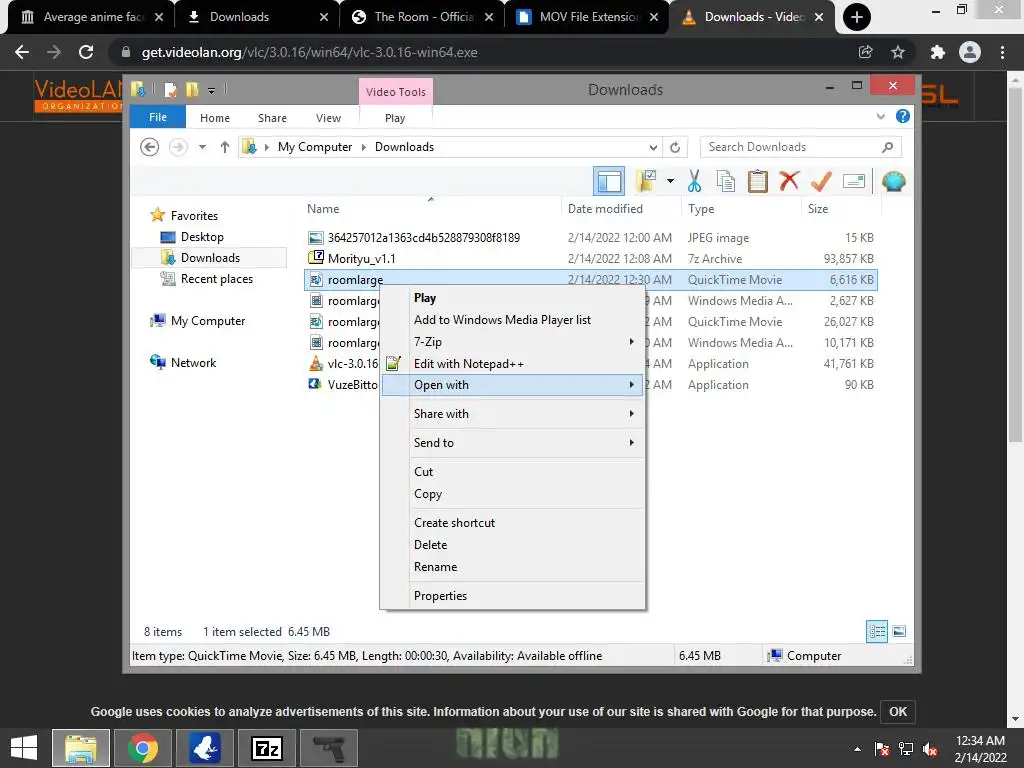This screenshot has height=768, width=1024.
Task: Select the Morityu_v1.1 archive file
Action: click(x=361, y=259)
